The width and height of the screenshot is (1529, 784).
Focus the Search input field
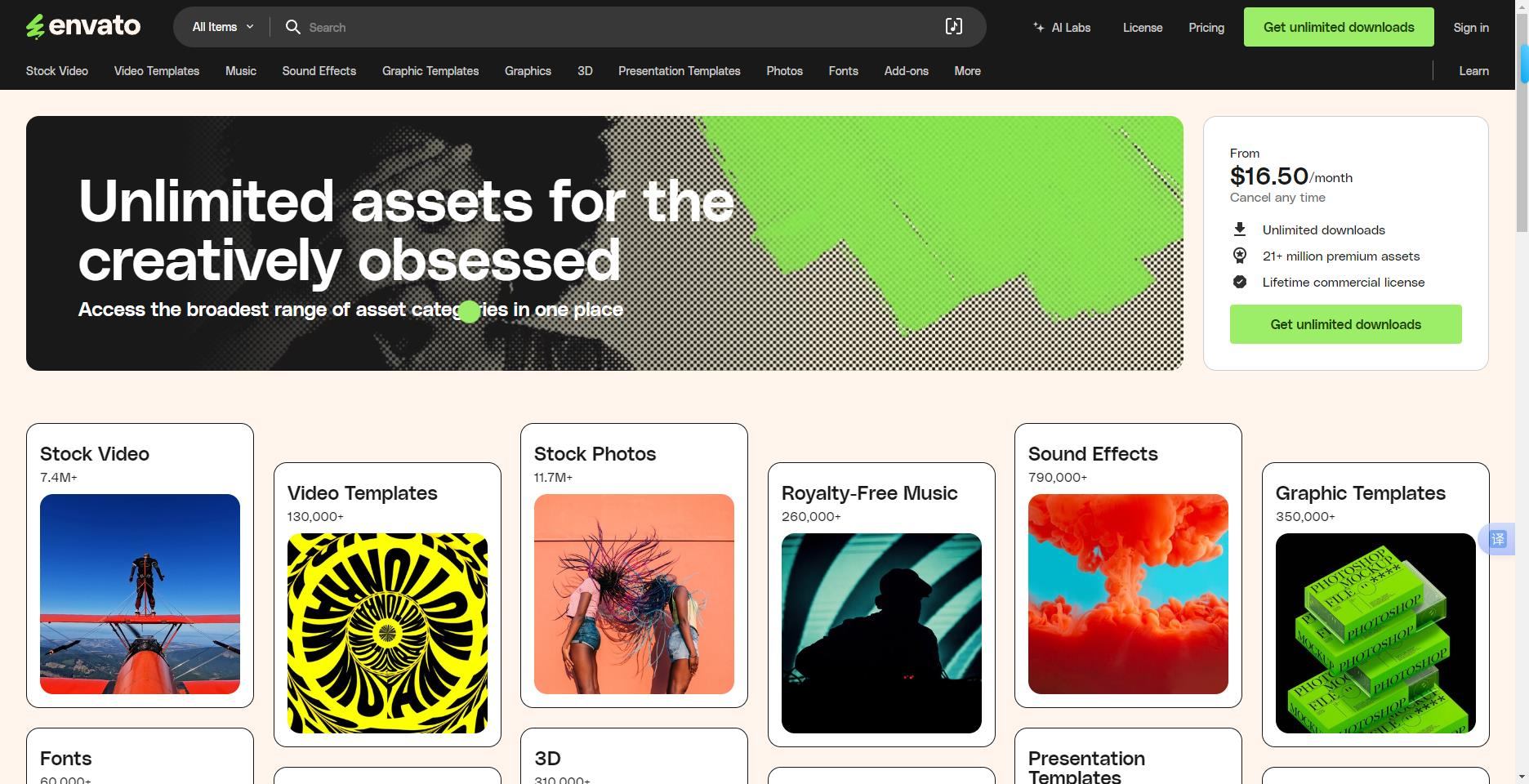pyautogui.click(x=621, y=27)
